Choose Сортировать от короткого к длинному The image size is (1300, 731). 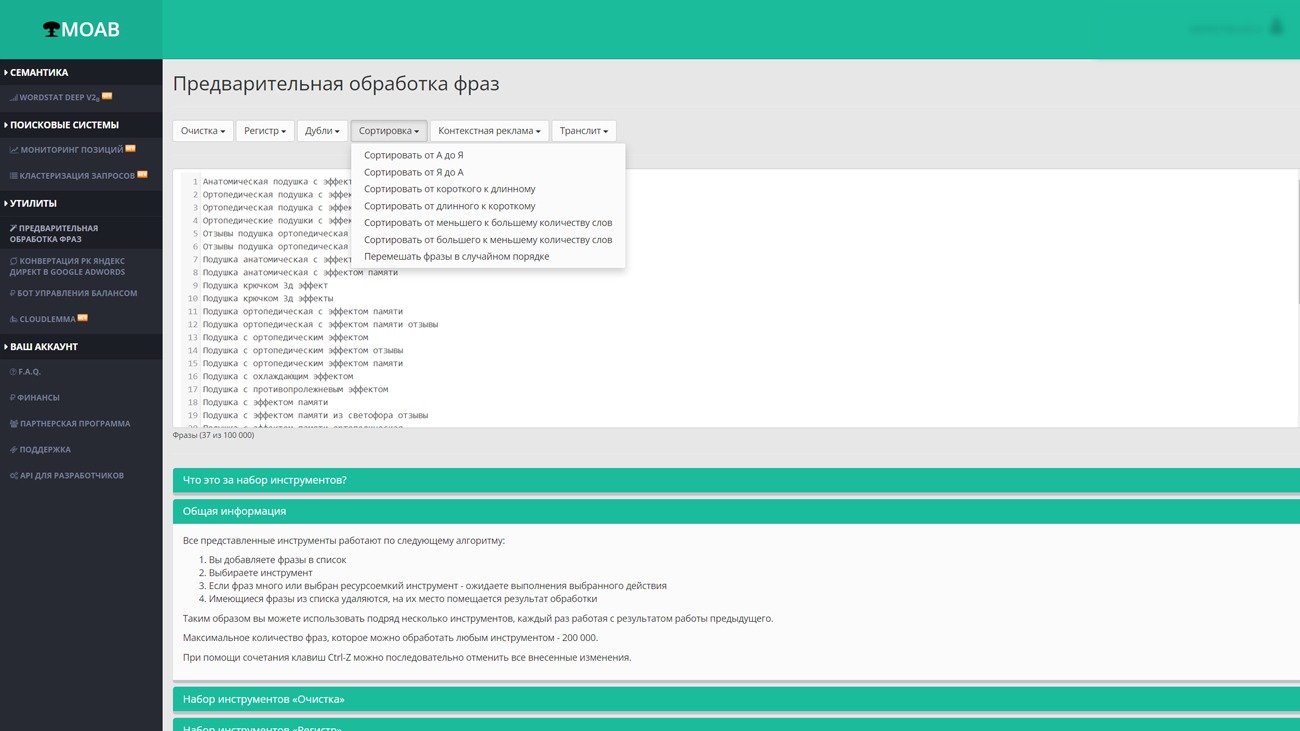click(x=449, y=189)
